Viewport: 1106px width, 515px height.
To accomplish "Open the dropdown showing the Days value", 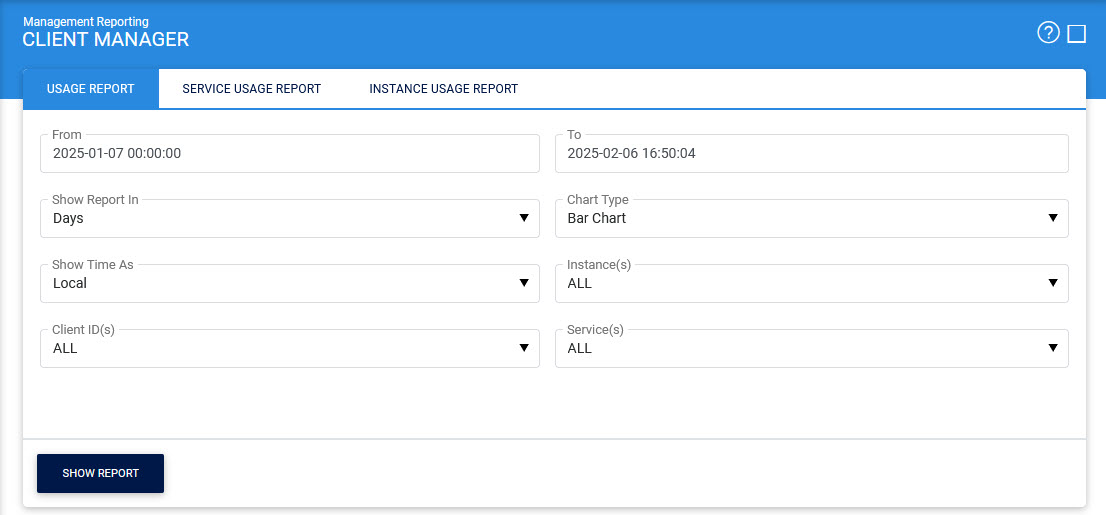I will tap(280, 219).
